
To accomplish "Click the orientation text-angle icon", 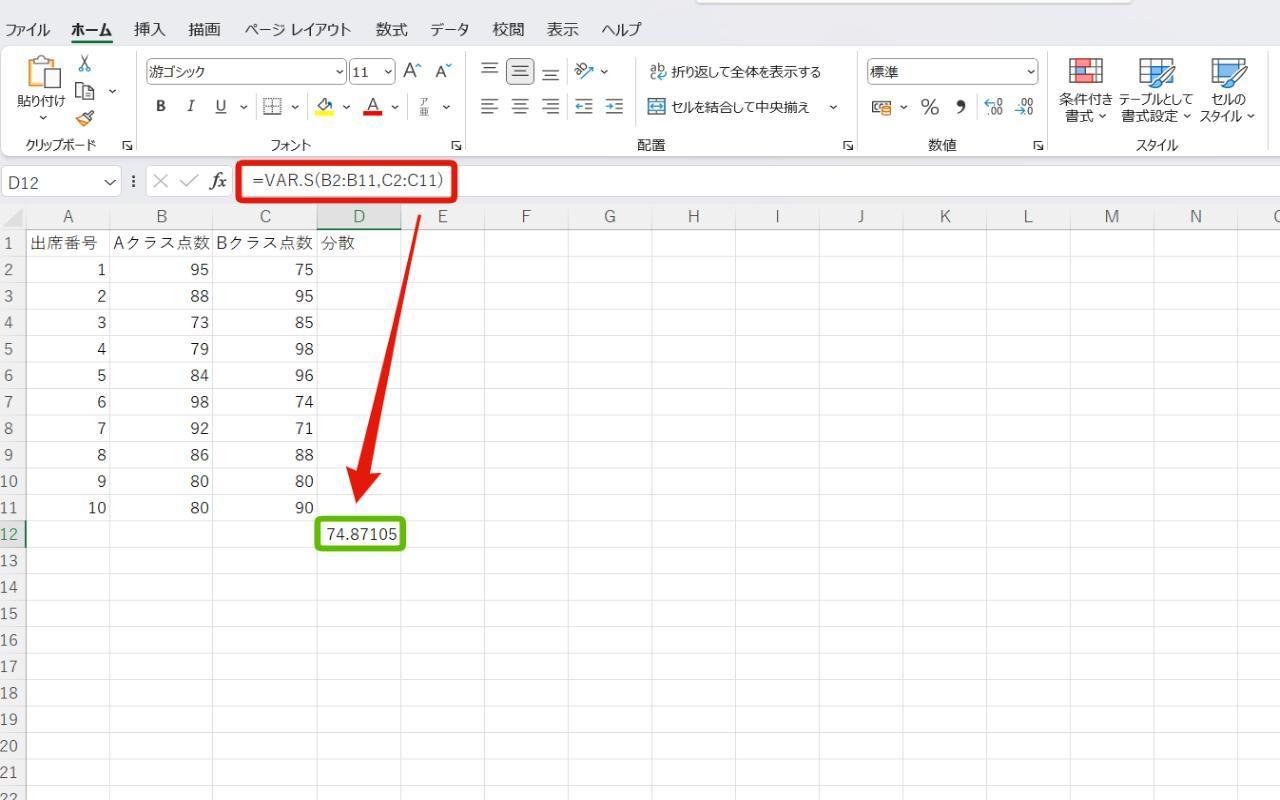I will (x=584, y=71).
